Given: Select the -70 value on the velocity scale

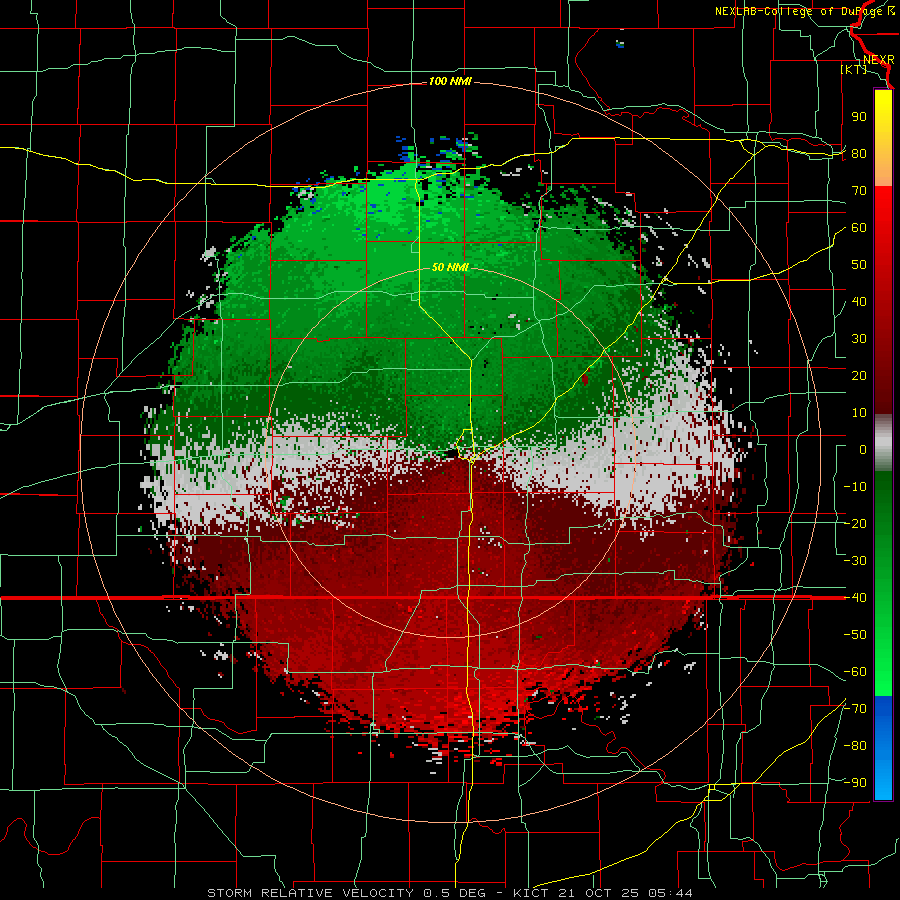Looking at the screenshot, I should (855, 709).
